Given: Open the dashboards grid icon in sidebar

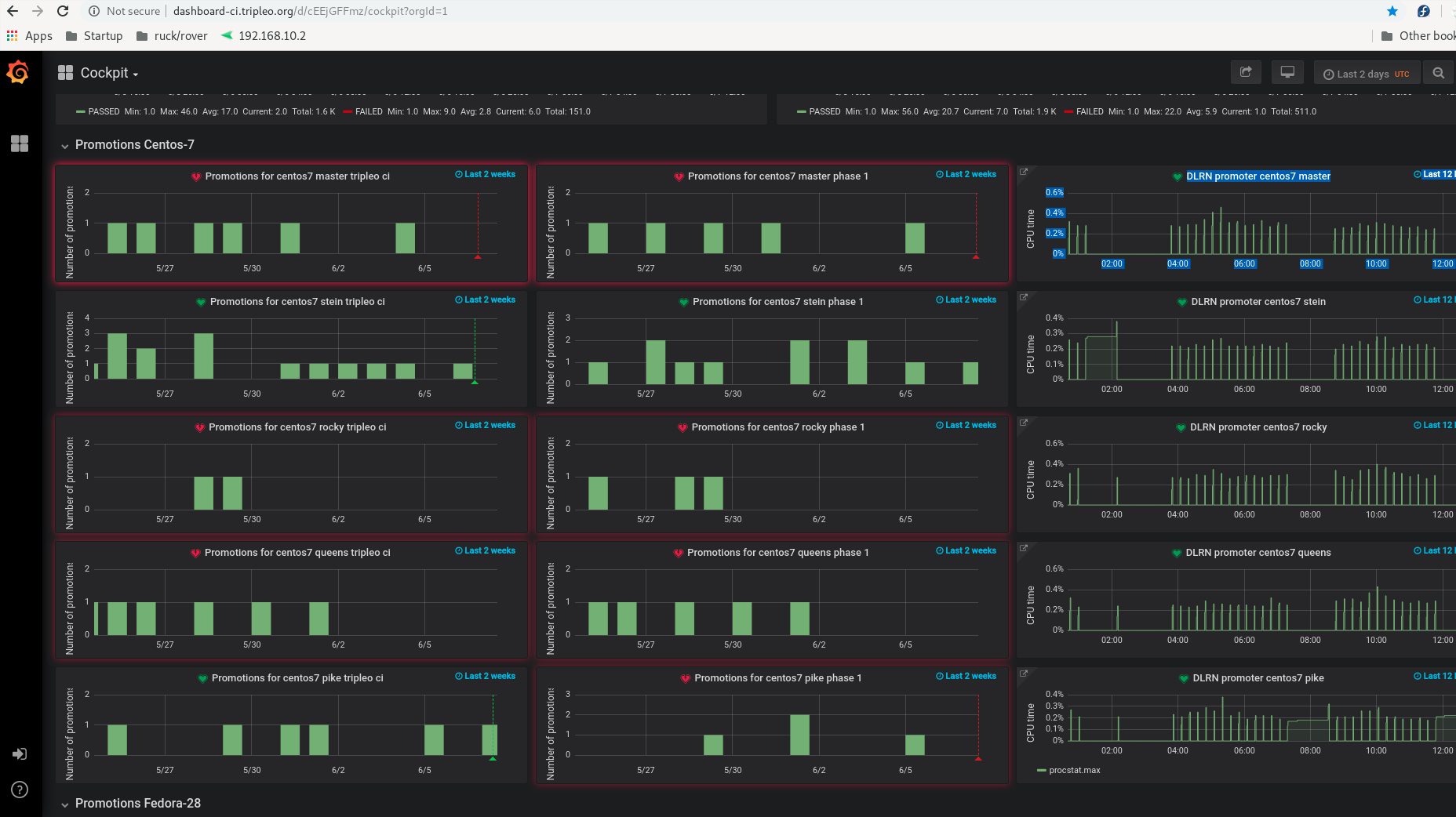Looking at the screenshot, I should (x=20, y=143).
